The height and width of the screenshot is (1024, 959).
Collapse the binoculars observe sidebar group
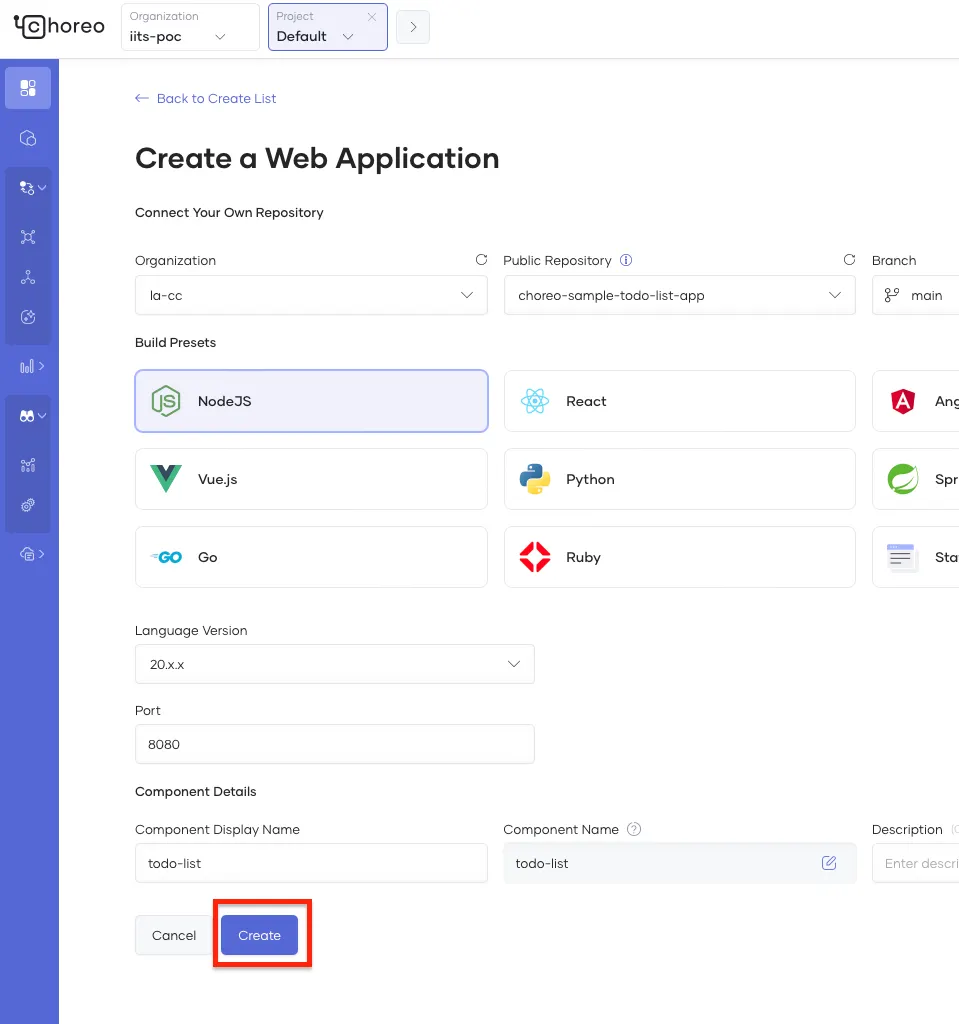[31, 416]
